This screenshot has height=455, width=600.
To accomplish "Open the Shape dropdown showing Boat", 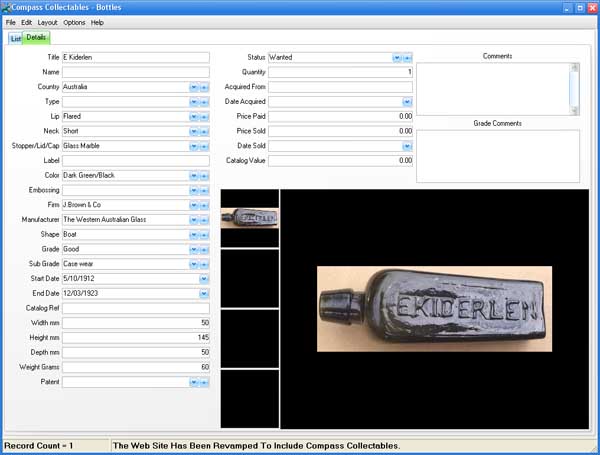I will [194, 235].
